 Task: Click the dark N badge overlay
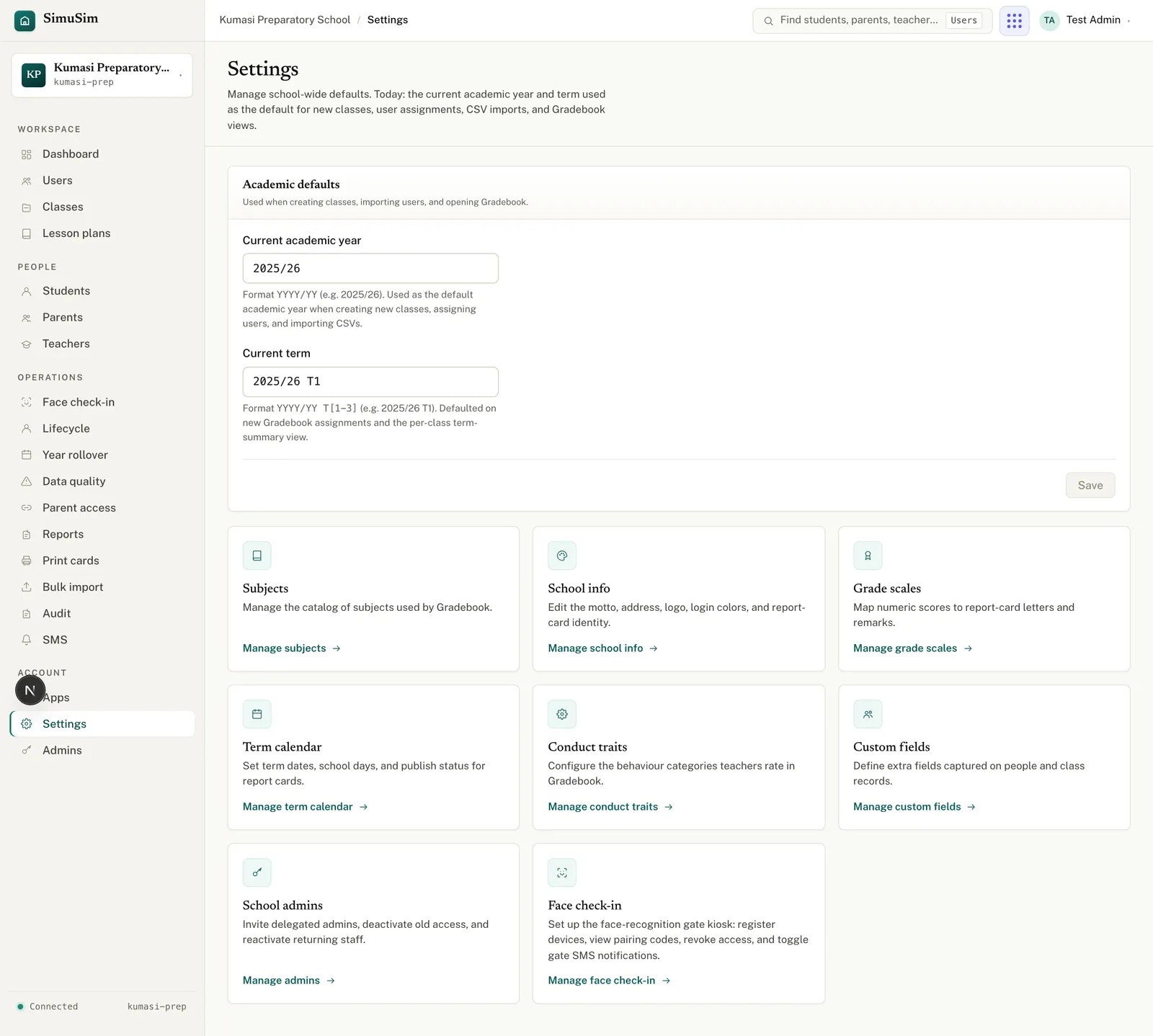[30, 690]
